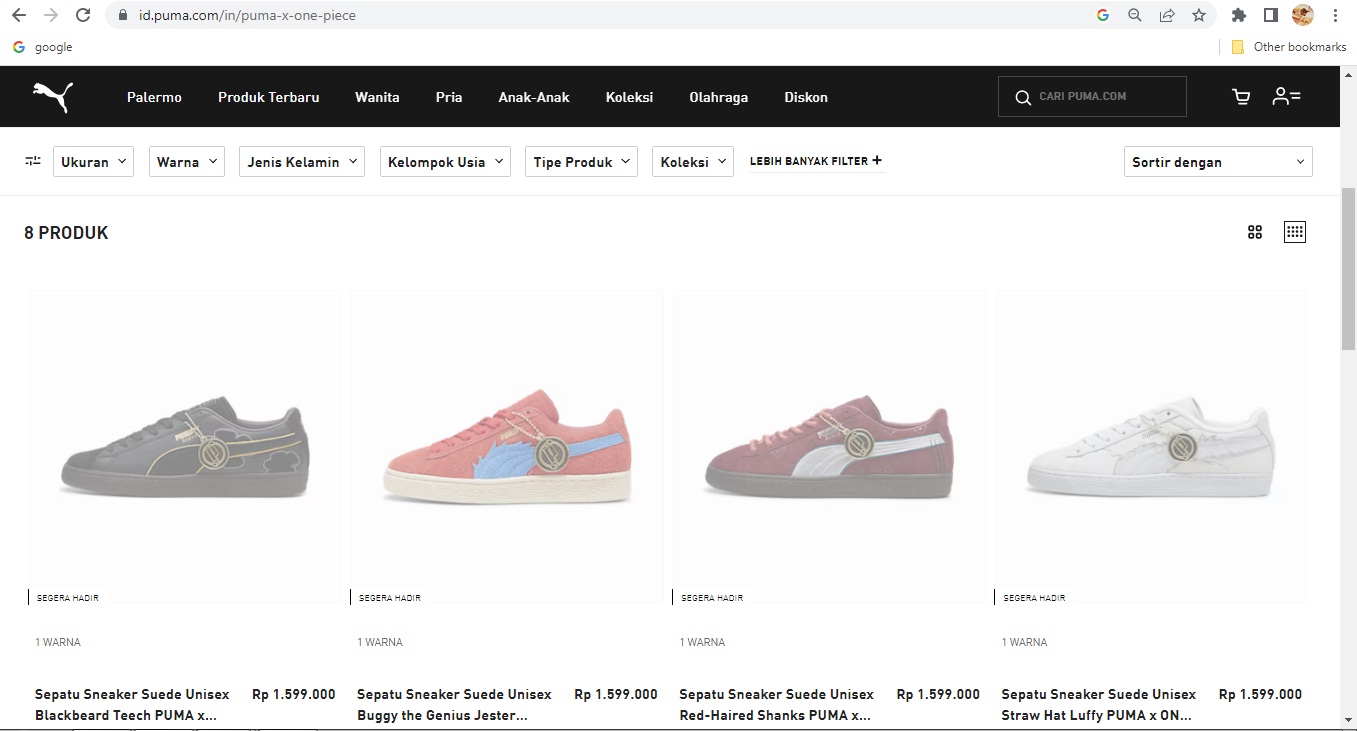Open the shopping cart

click(1241, 96)
